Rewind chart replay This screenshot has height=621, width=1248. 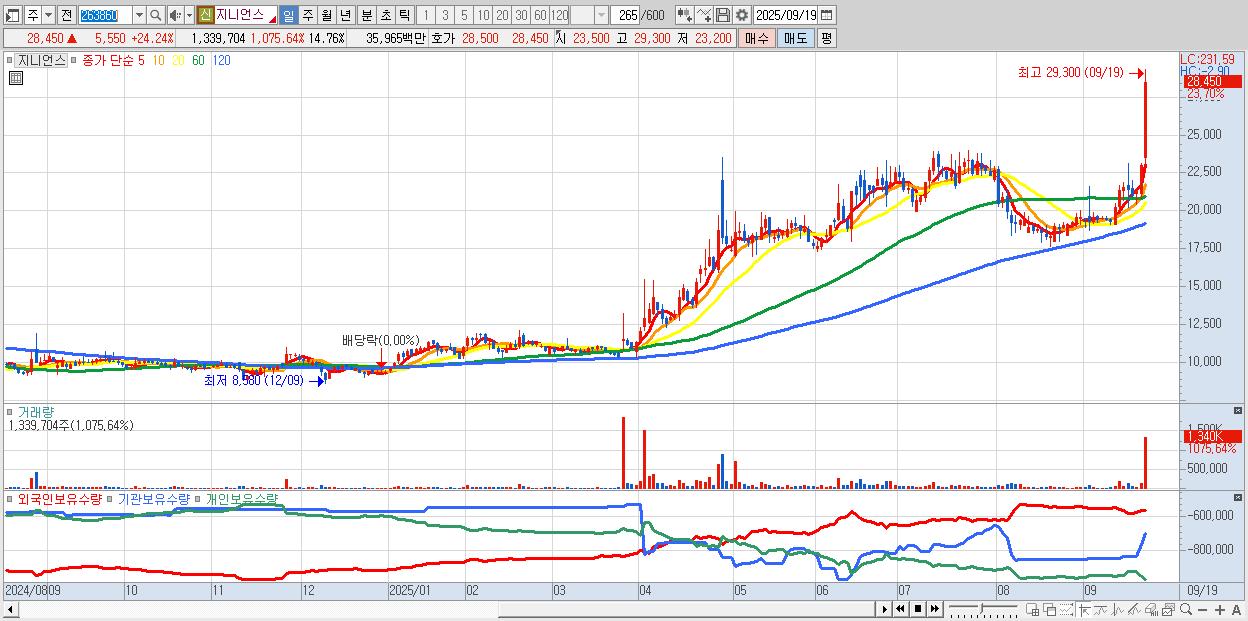point(900,609)
